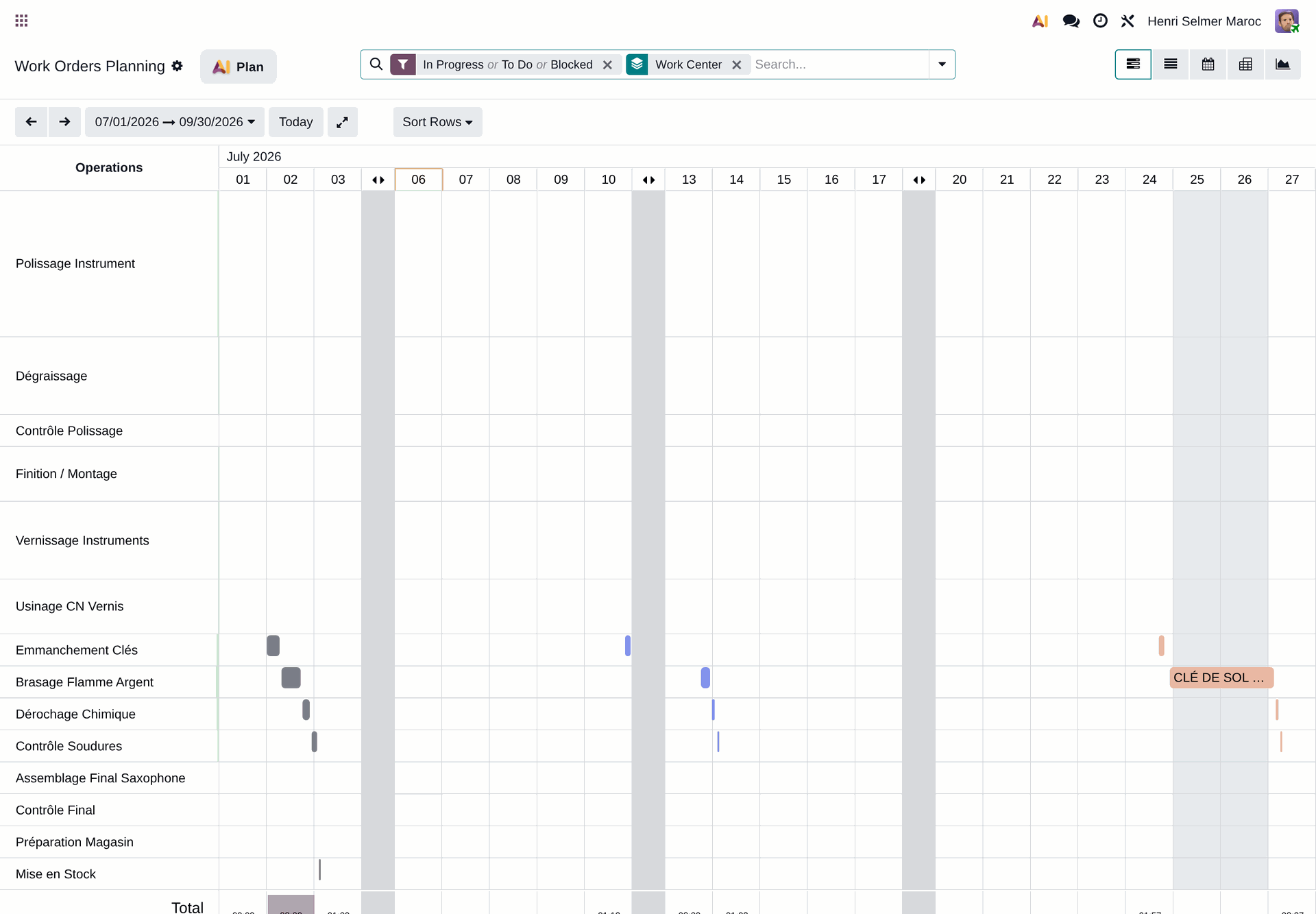Open Work Orders Planning settings gear

[178, 66]
